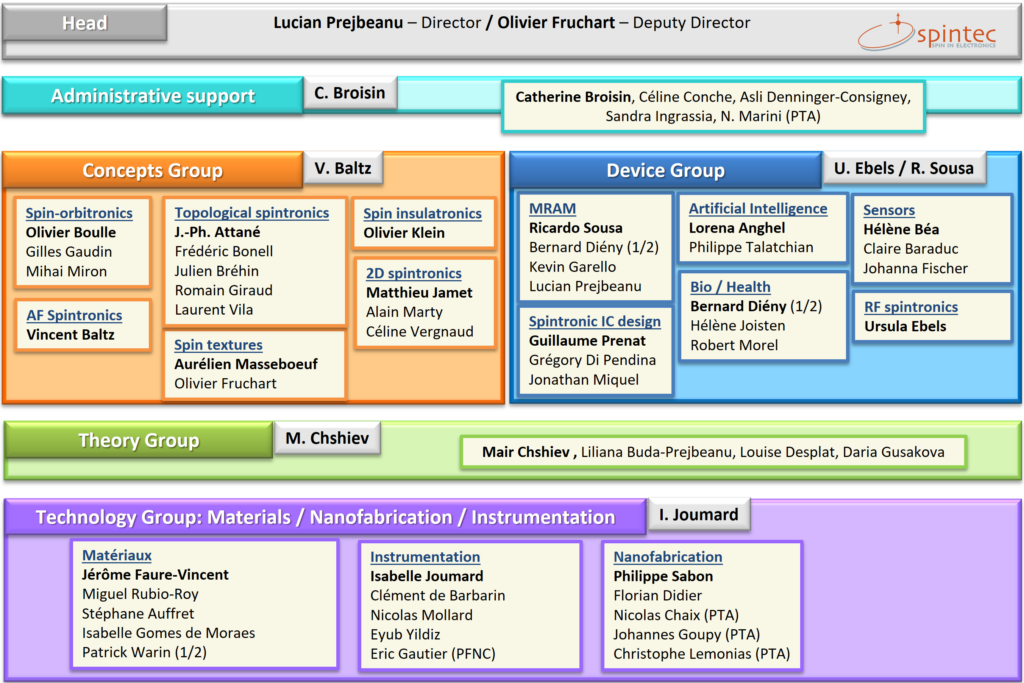
Task: Click Isabelle Joumard under Instrumentation
Action: (x=426, y=577)
